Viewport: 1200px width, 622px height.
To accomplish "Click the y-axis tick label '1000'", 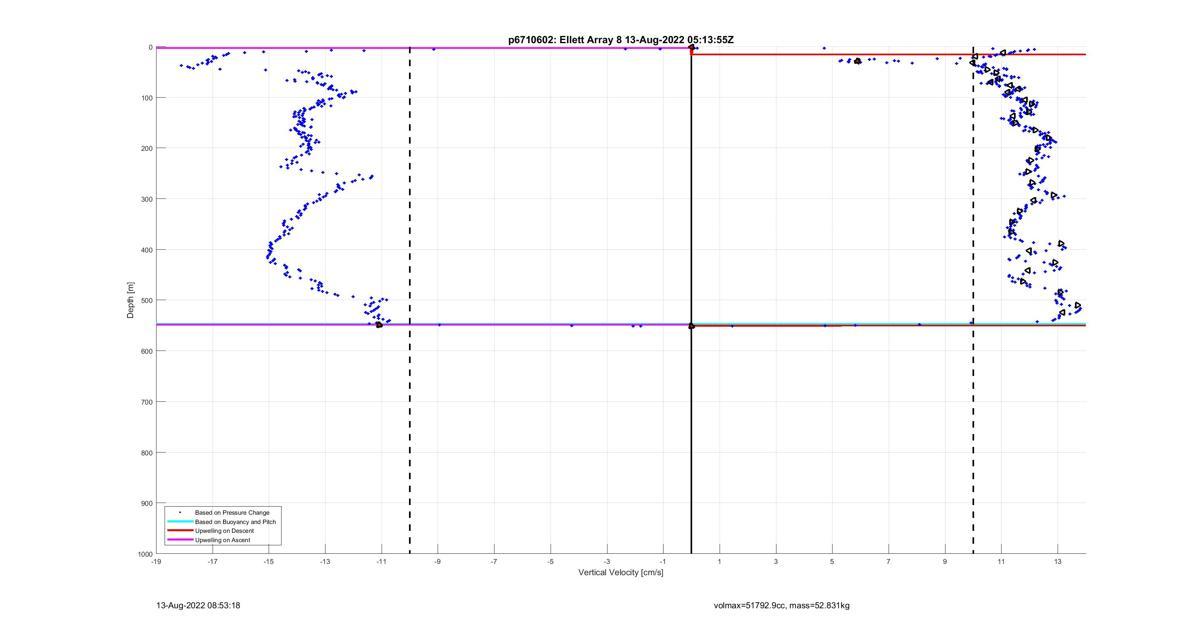I will [x=144, y=553].
